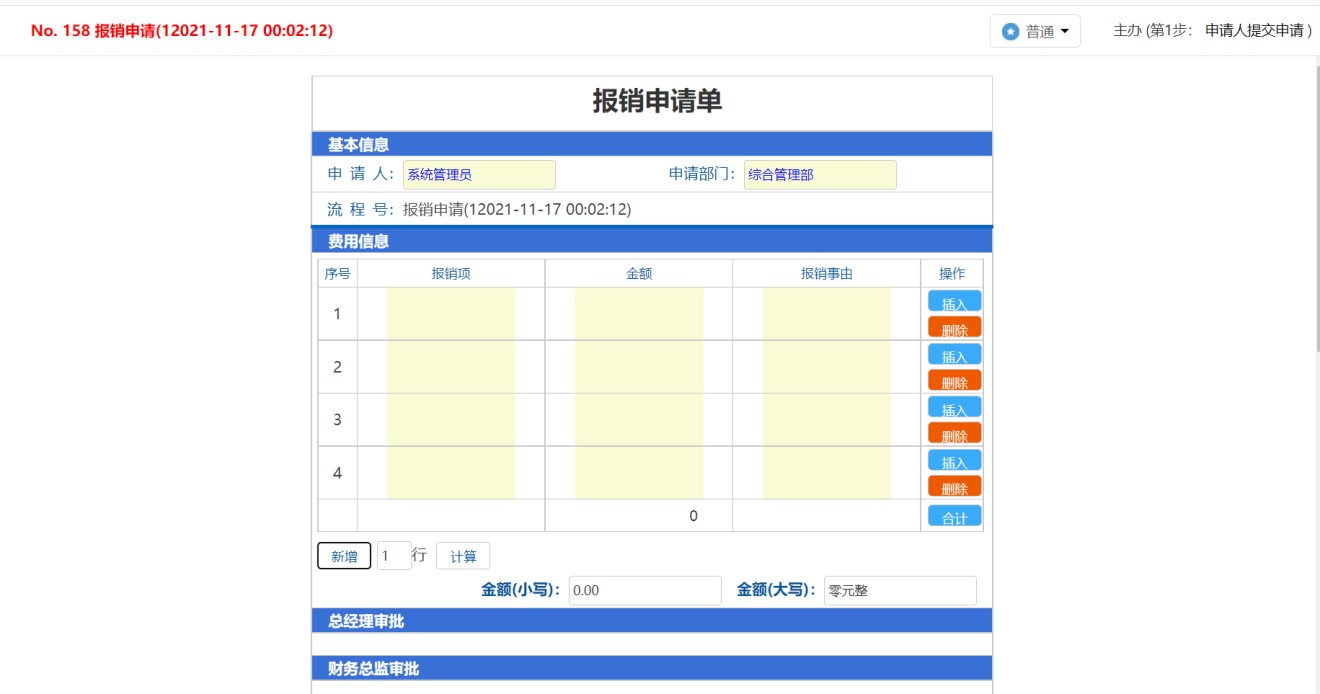Click 报销事由 cell in row 2
The image size is (1320, 694).
click(x=827, y=367)
